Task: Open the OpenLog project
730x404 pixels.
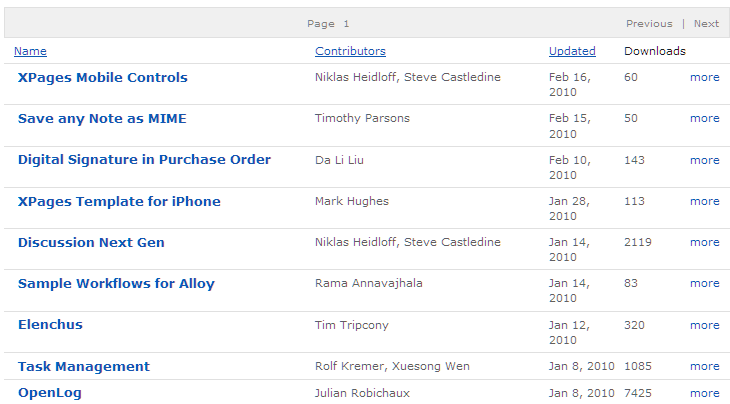Action: click(50, 393)
